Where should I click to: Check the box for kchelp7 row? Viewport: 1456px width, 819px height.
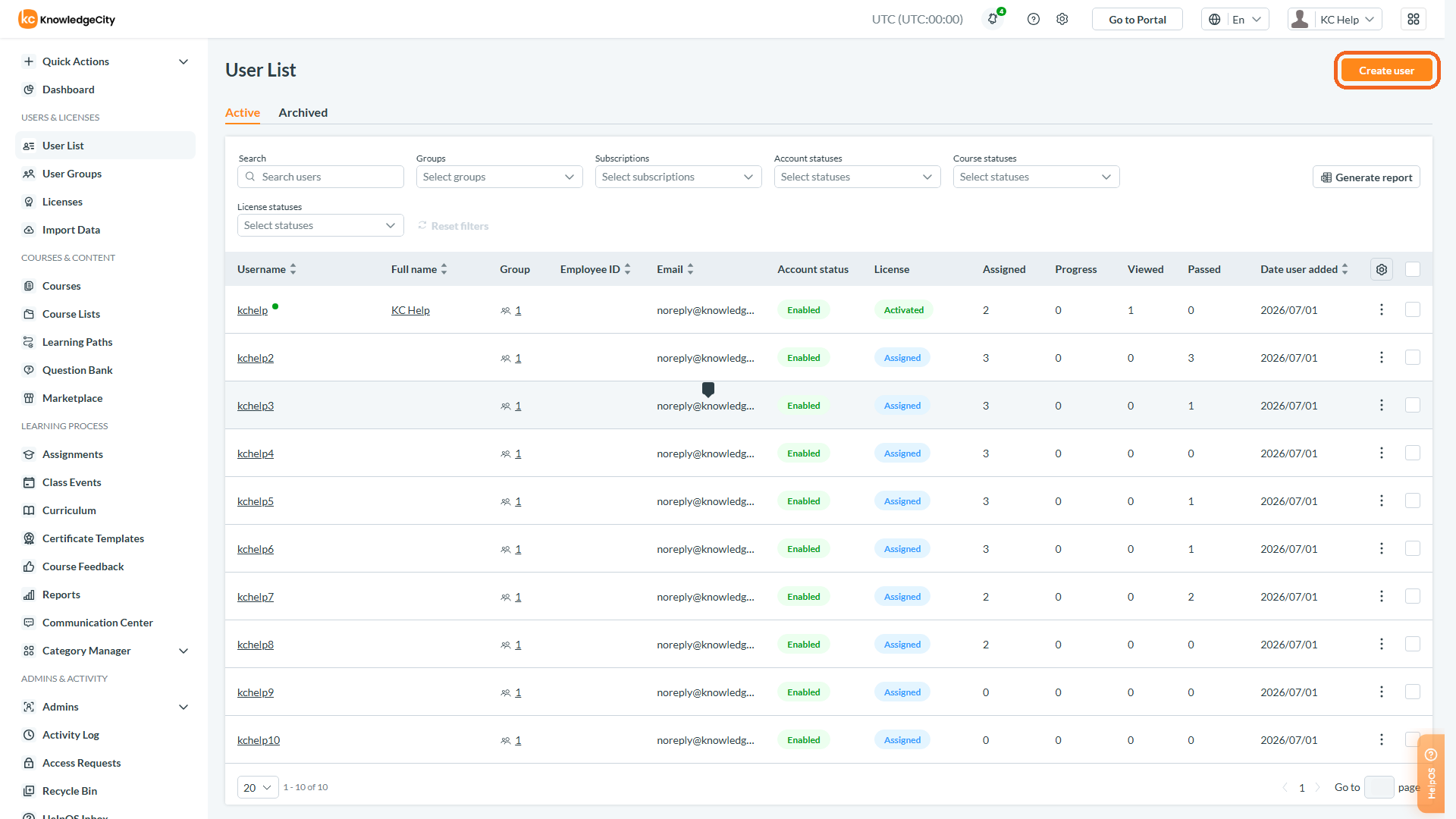point(1413,596)
